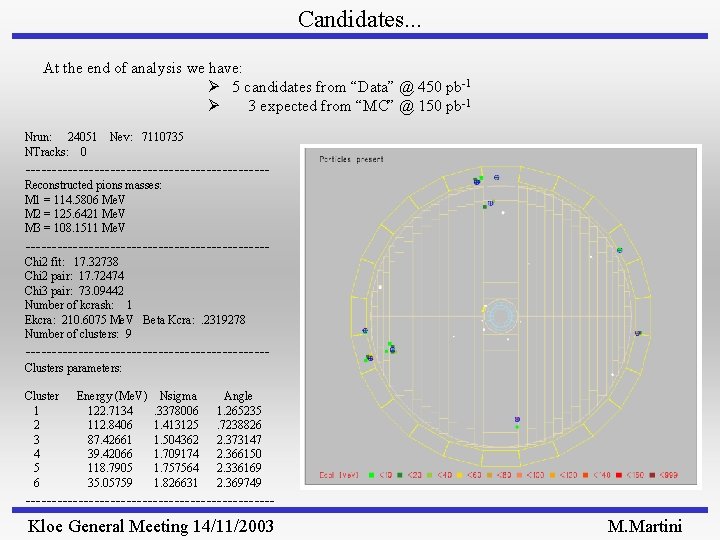Click the 'Chi3 pair: 73.09442' line
Screen dimensions: 720x540
74,291
